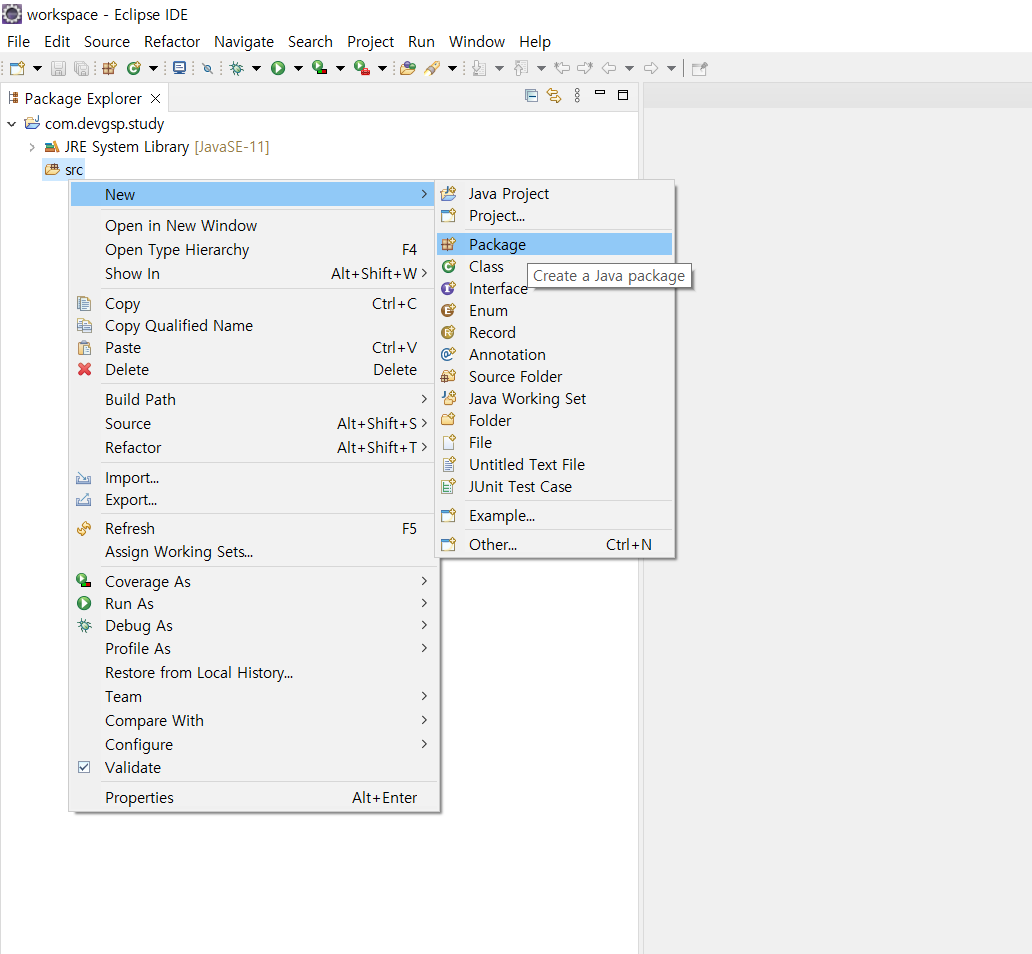Click Collapse All in Package Explorer
Image resolution: width=1032 pixels, height=954 pixels.
(x=532, y=95)
